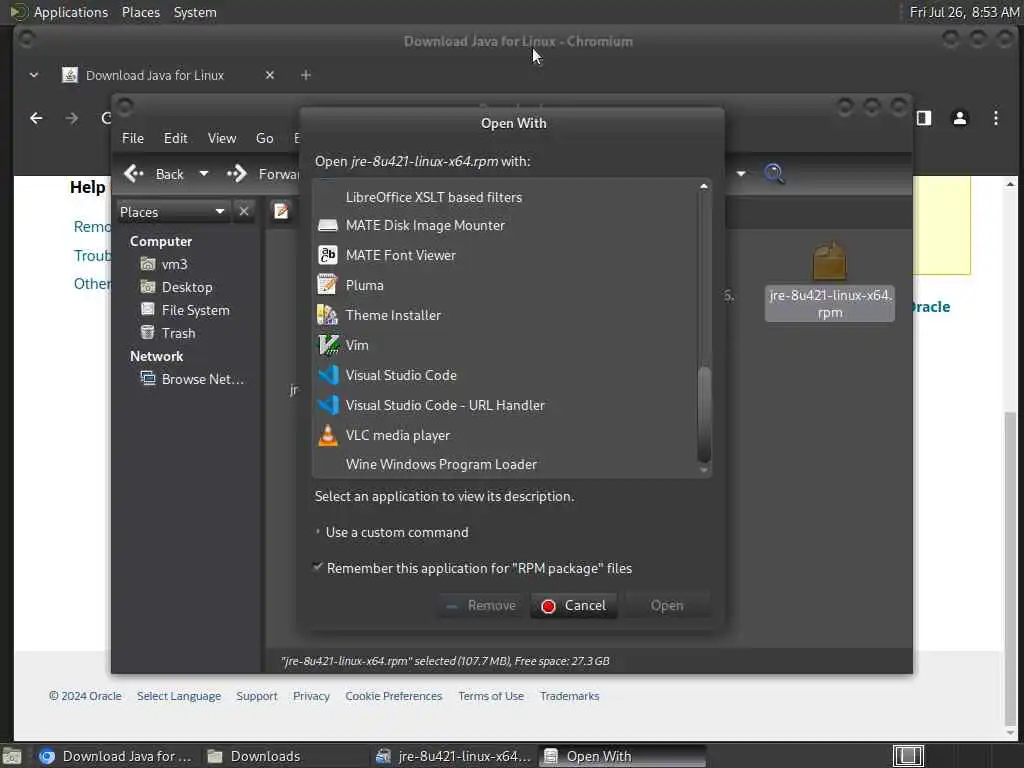Open Chromium profile avatar icon

[x=959, y=118]
